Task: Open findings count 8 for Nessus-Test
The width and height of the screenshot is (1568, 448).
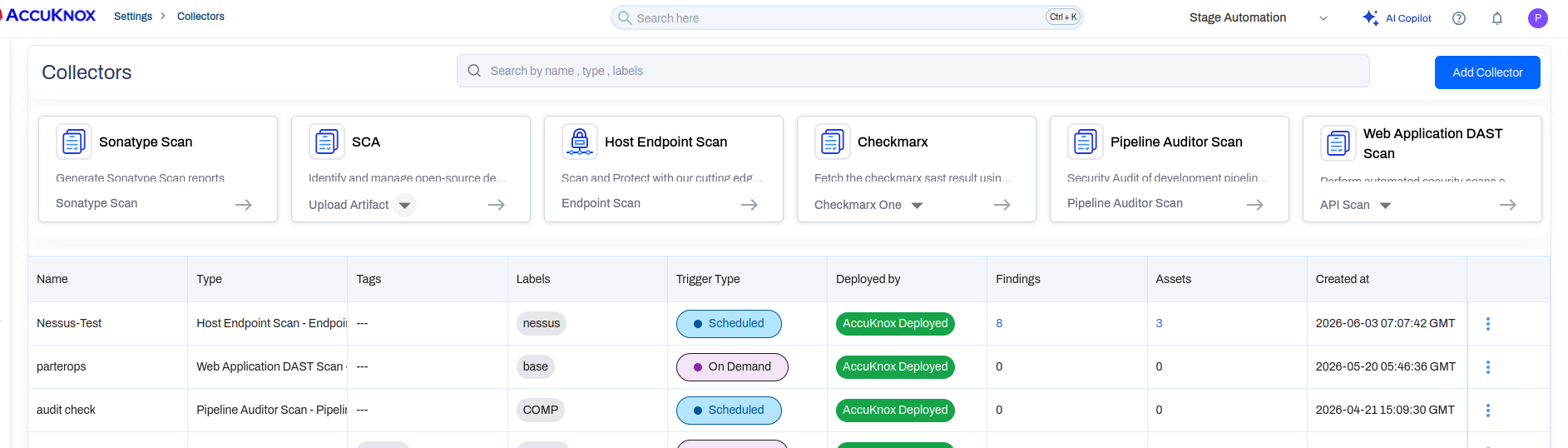Action: tap(999, 323)
